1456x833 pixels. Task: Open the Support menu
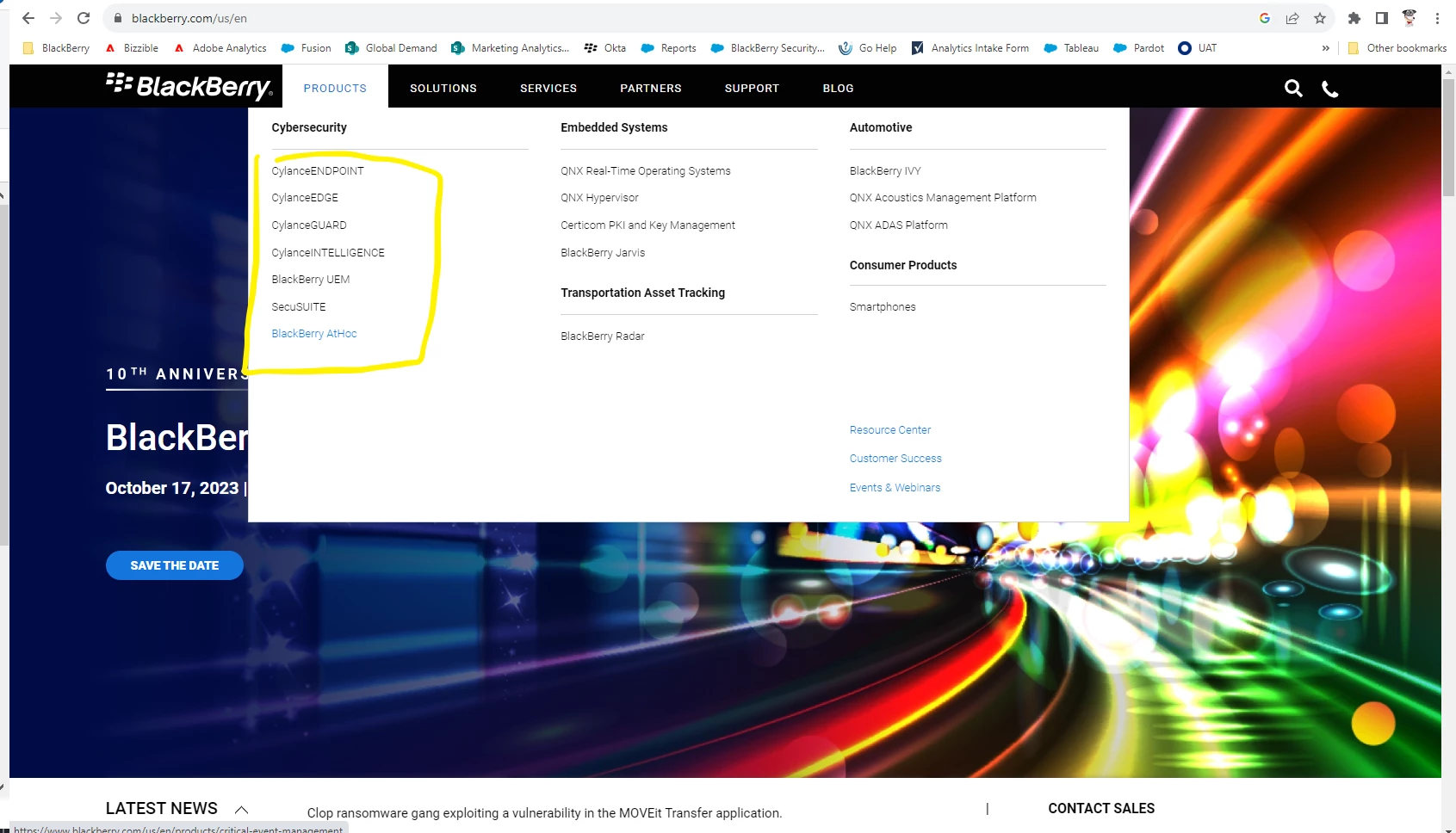click(752, 89)
